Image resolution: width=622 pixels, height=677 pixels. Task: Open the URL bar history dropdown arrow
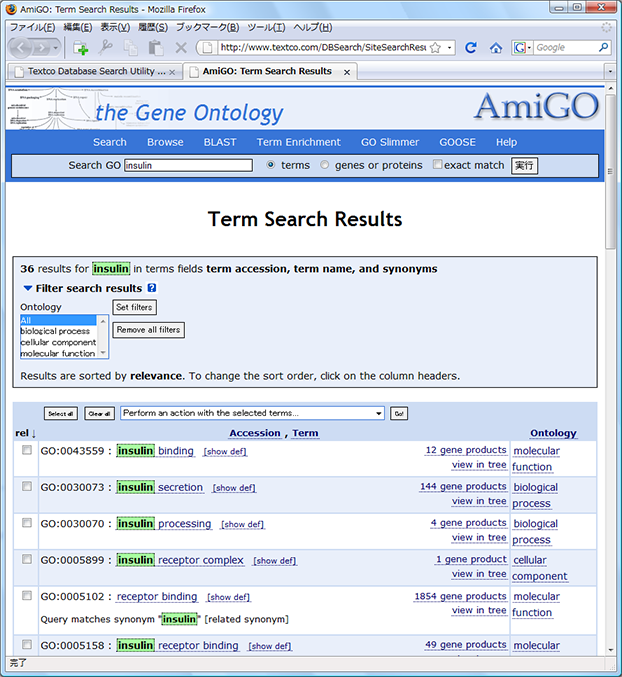449,47
